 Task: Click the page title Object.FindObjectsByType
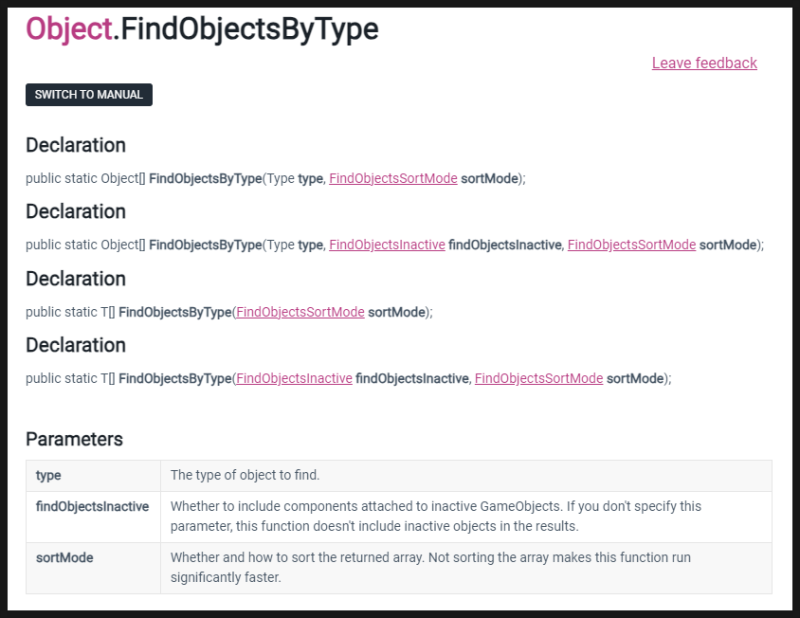click(x=202, y=29)
